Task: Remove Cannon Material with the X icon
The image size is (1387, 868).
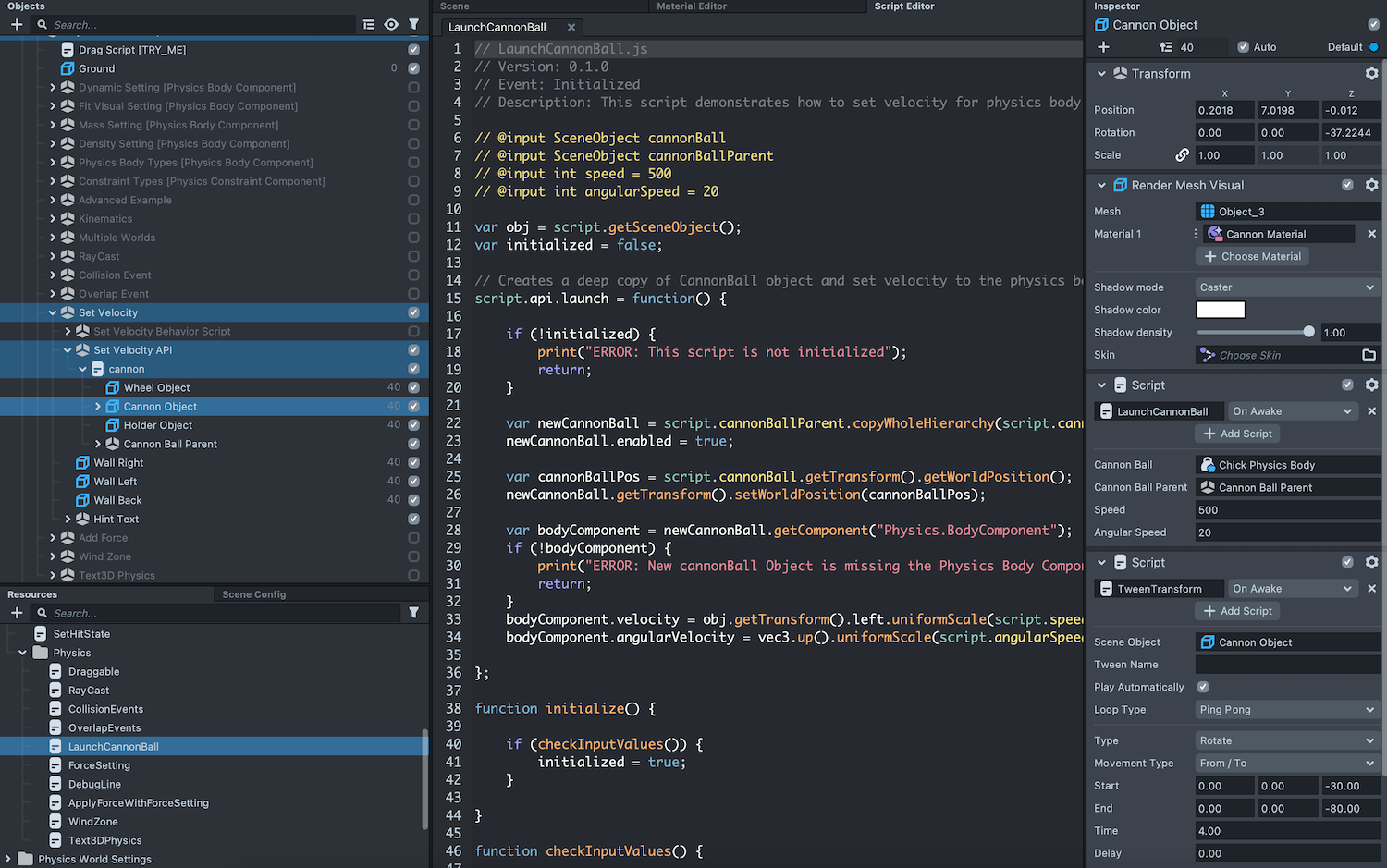Action: tap(1371, 234)
